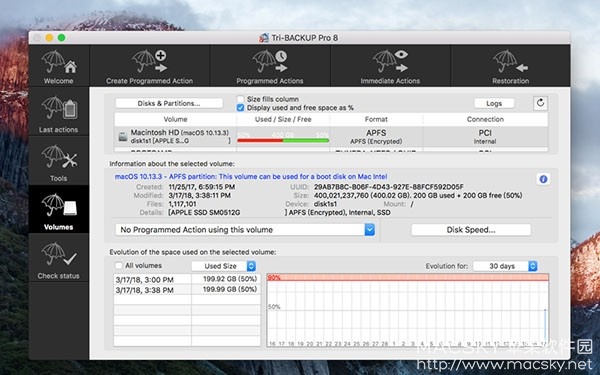The height and width of the screenshot is (375, 600).
Task: Uncheck Display used and free space as %
Action: (240, 108)
